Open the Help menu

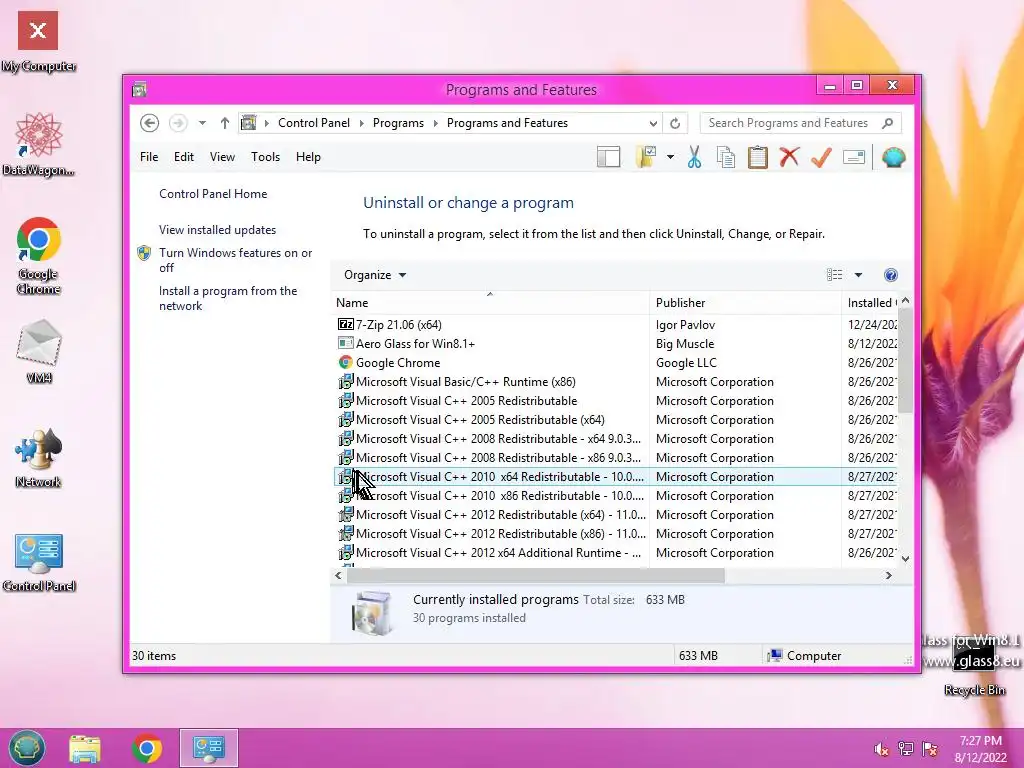pos(308,157)
